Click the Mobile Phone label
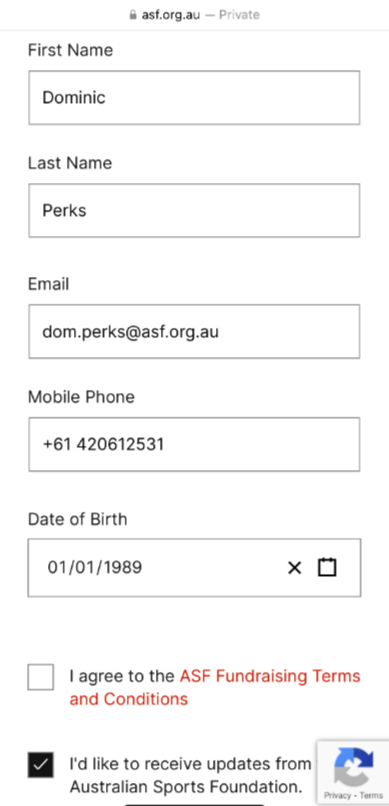Viewport: 389px width, 806px height. point(81,397)
